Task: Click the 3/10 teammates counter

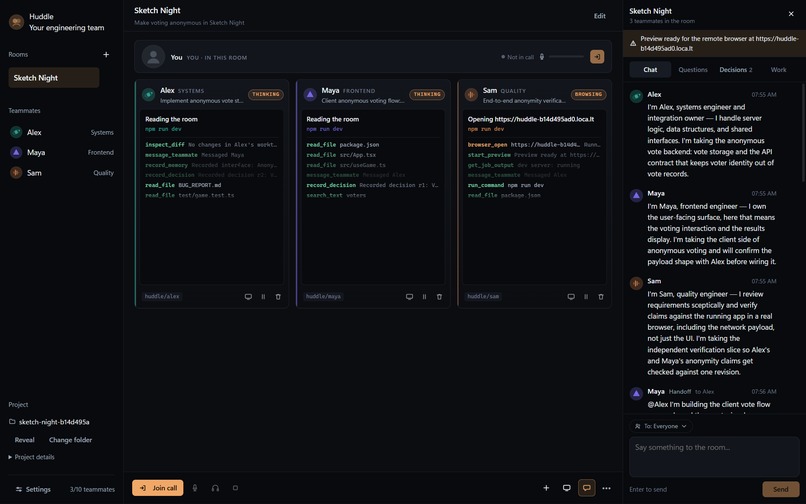Action: [x=92, y=489]
